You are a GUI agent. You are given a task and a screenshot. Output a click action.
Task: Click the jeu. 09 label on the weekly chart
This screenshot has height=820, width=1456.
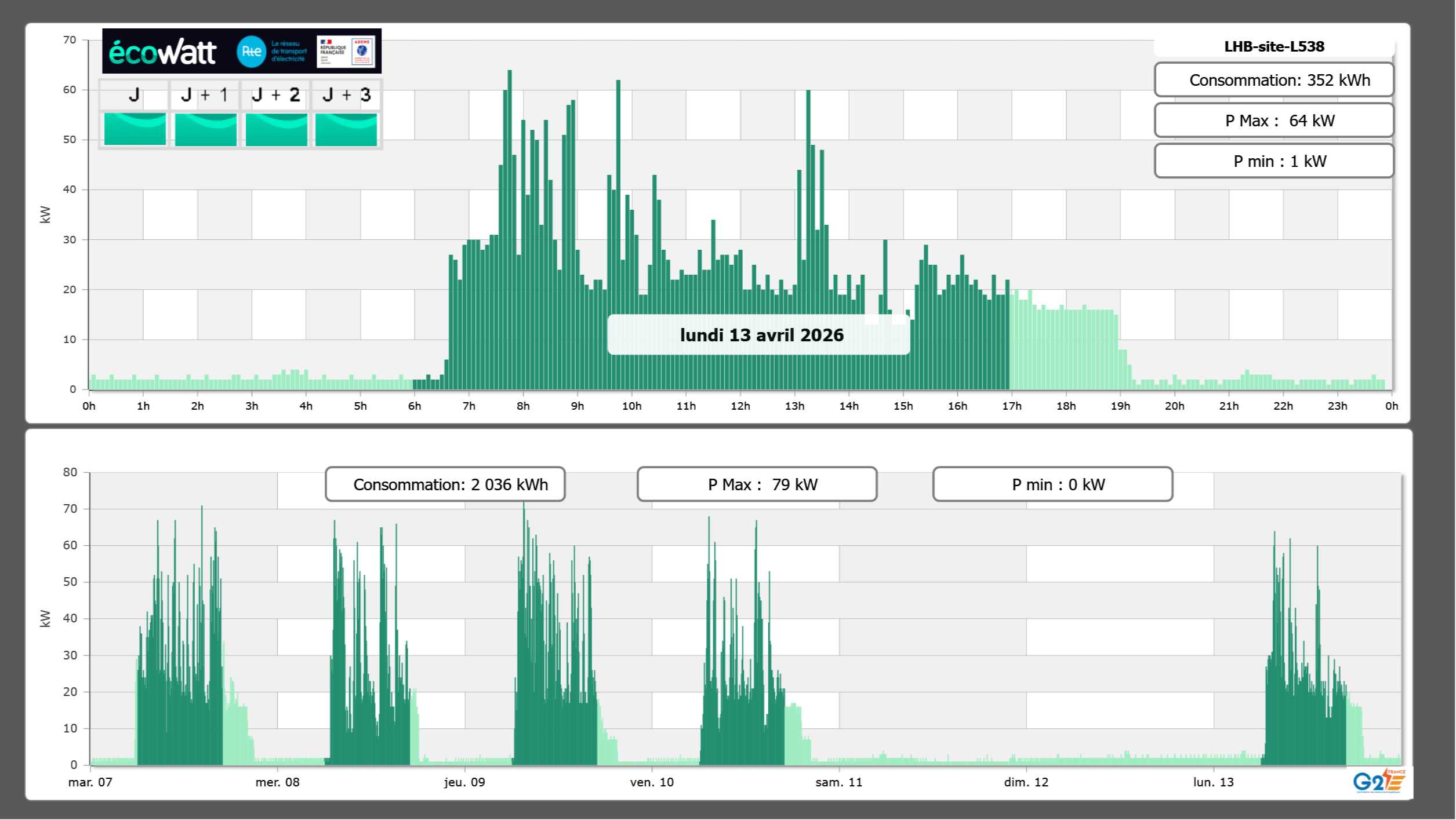coord(464,782)
